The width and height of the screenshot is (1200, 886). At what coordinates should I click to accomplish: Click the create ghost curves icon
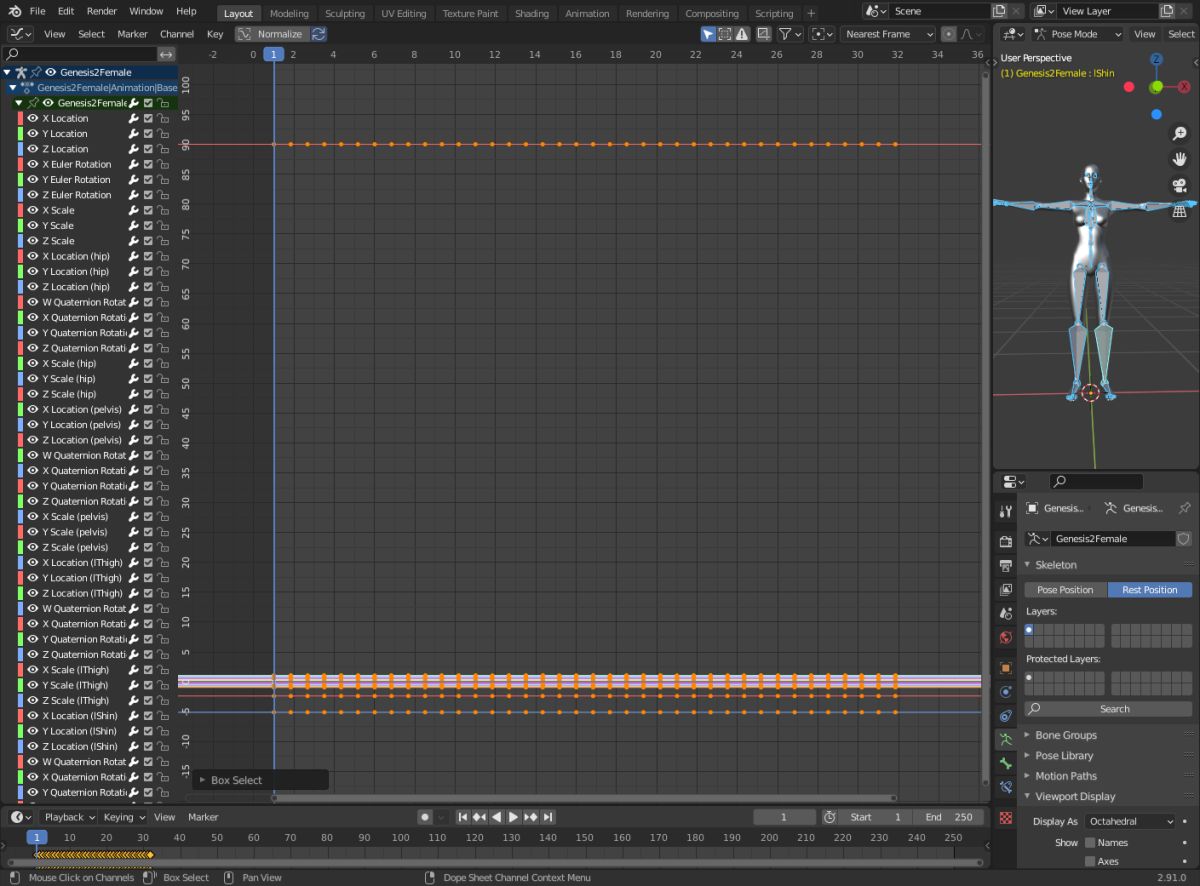pos(764,34)
